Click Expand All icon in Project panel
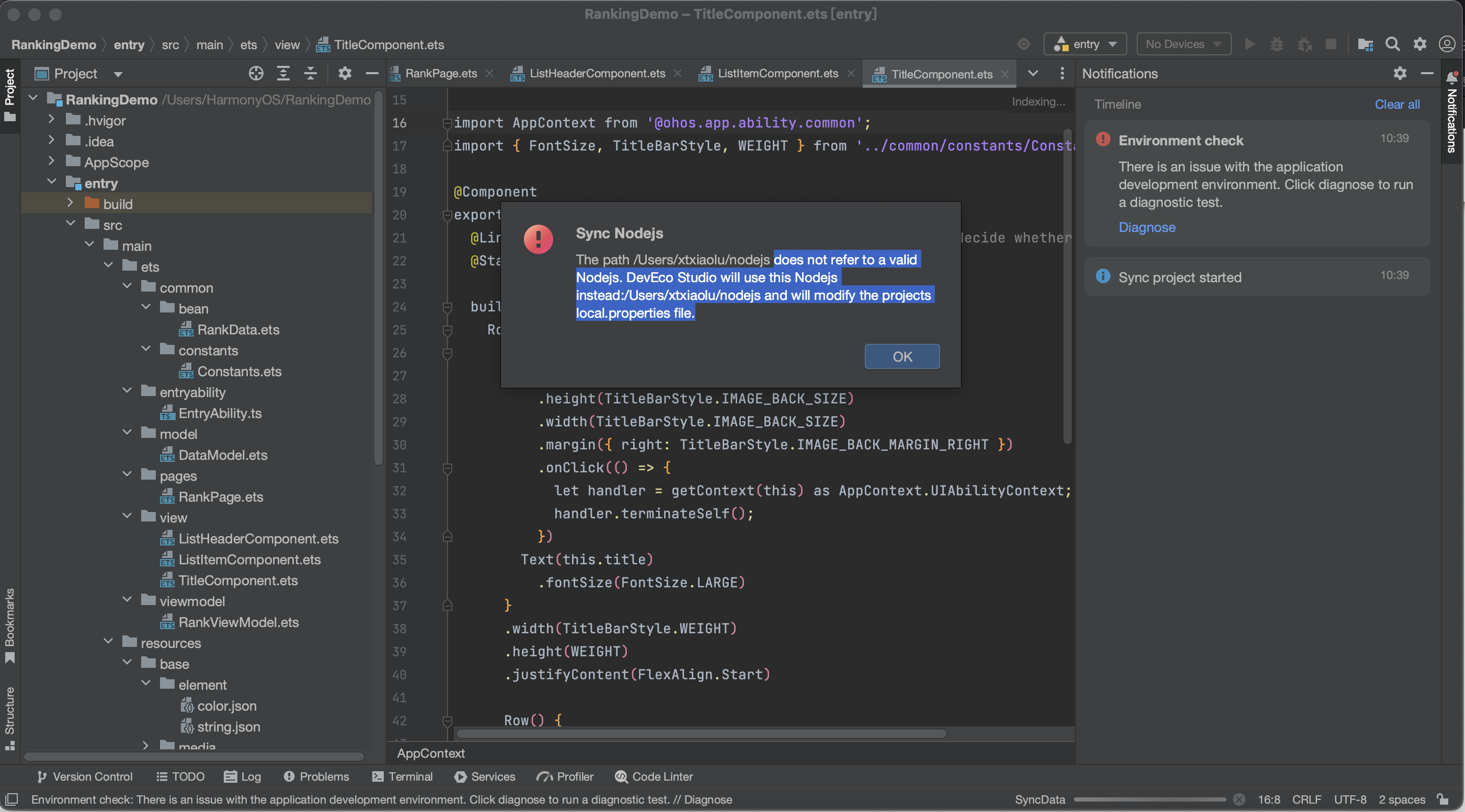The height and width of the screenshot is (812, 1465). tap(283, 73)
